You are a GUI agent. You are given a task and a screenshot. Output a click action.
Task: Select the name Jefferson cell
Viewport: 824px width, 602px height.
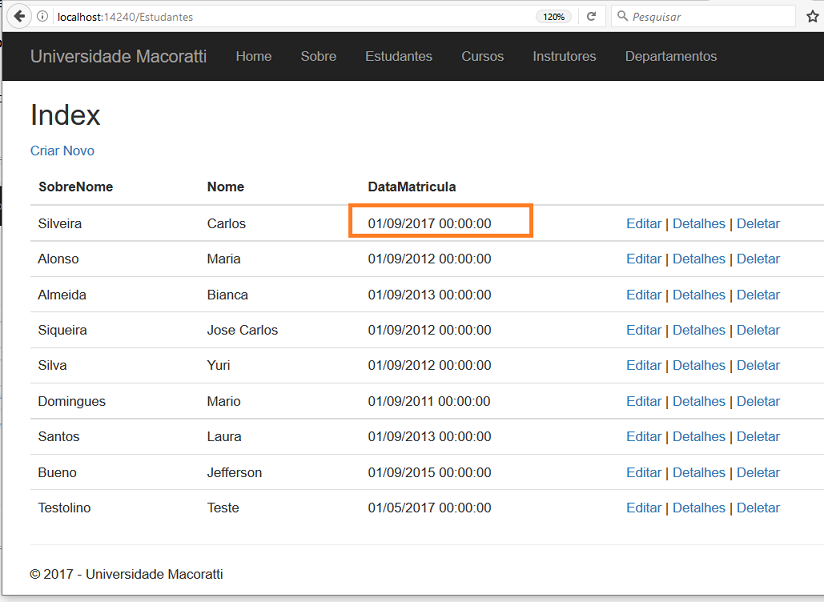pyautogui.click(x=234, y=472)
